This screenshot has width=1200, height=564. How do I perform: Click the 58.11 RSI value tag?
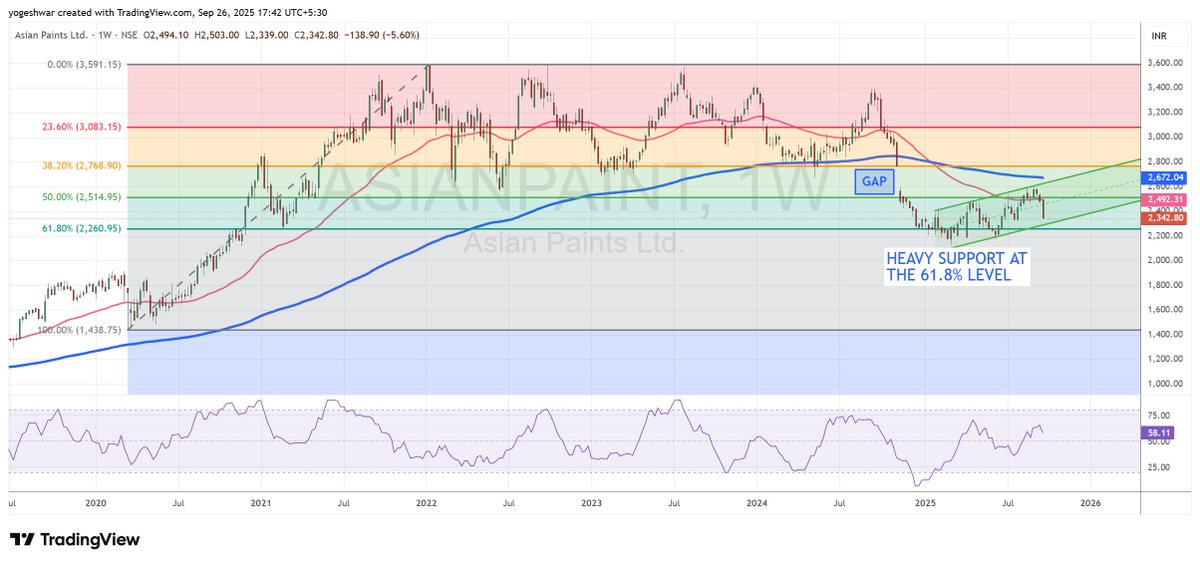click(x=1161, y=432)
